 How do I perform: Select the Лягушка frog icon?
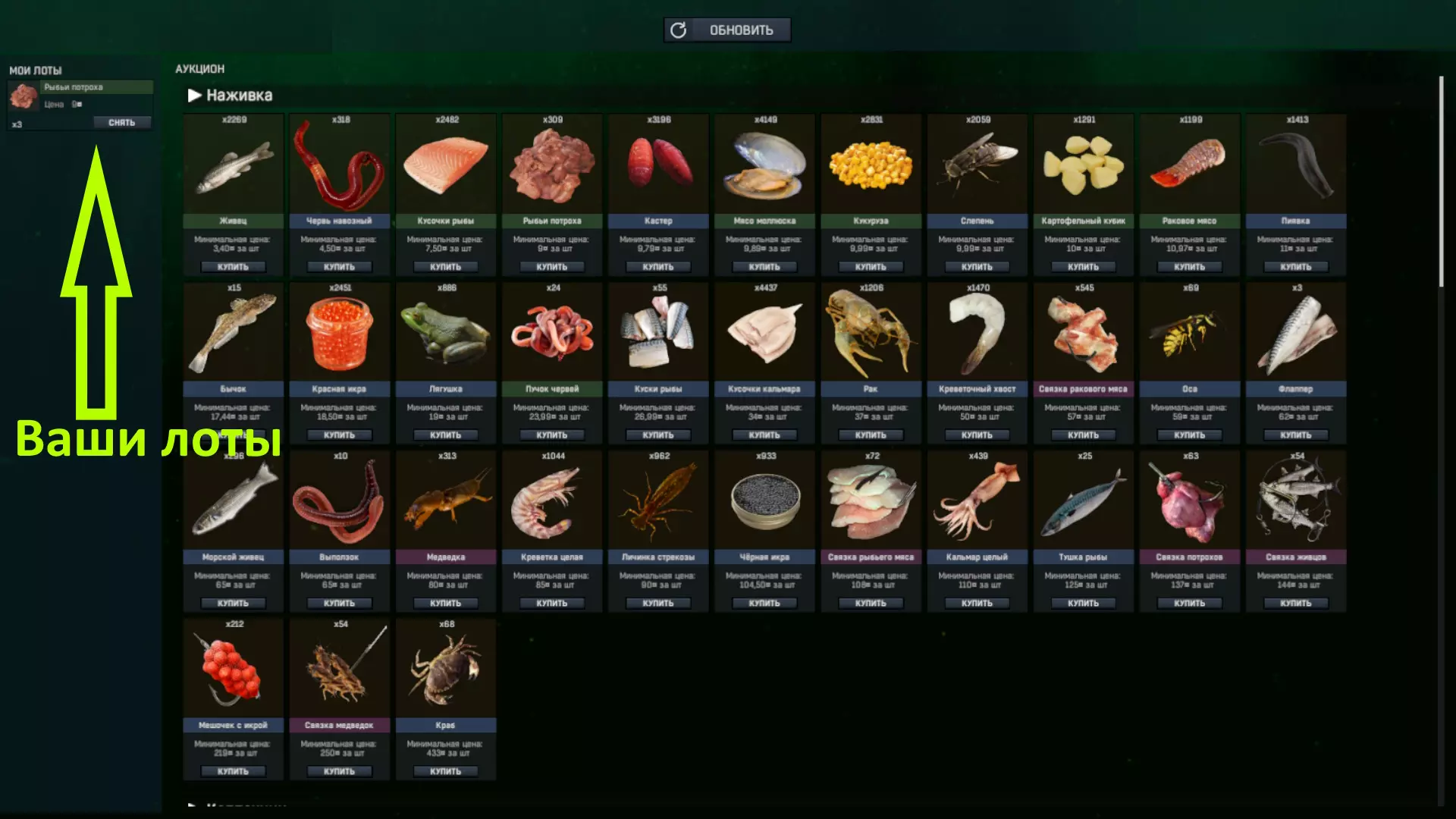click(446, 334)
